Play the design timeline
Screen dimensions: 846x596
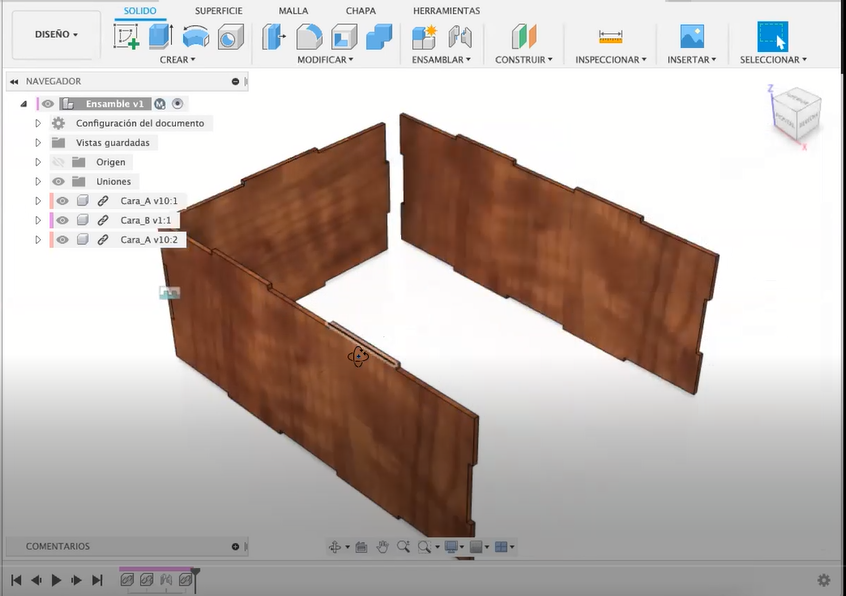coord(56,580)
